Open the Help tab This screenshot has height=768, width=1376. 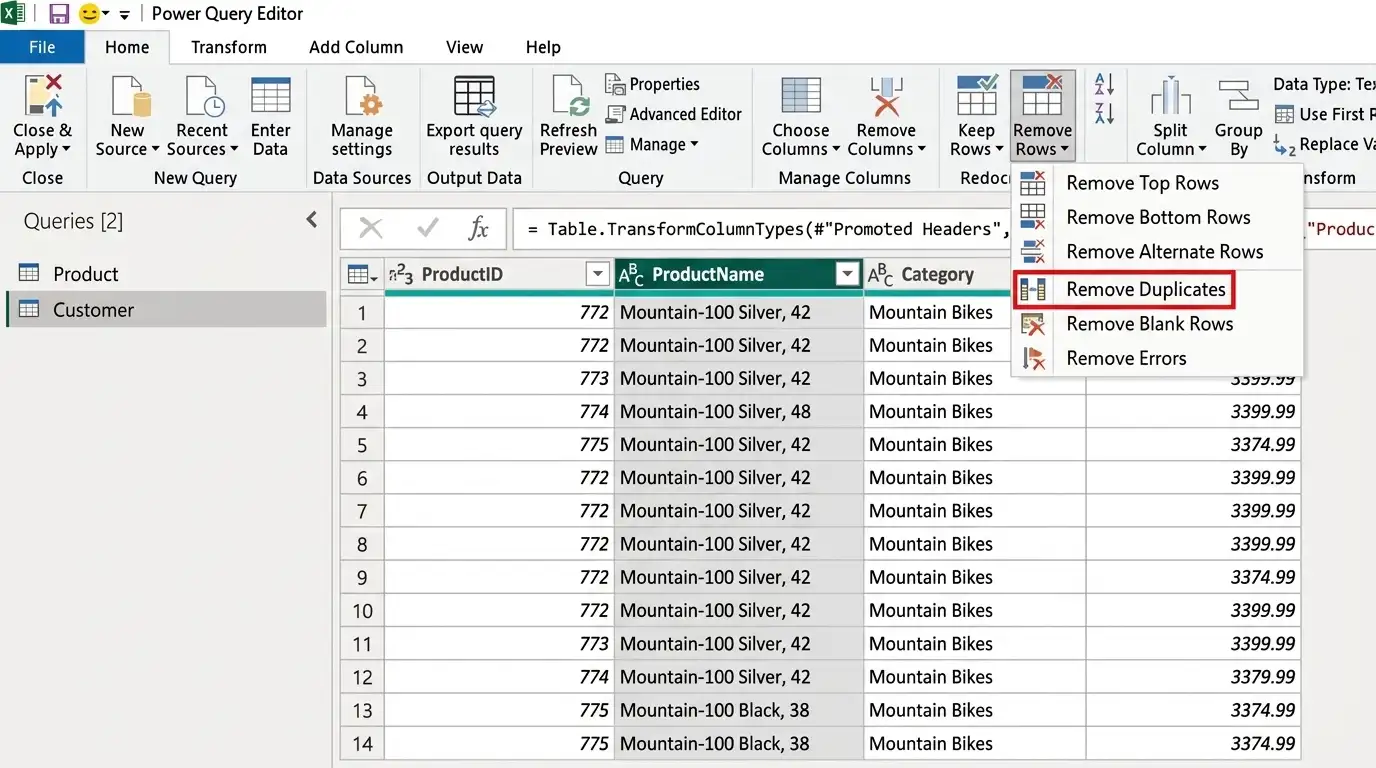pyautogui.click(x=543, y=47)
